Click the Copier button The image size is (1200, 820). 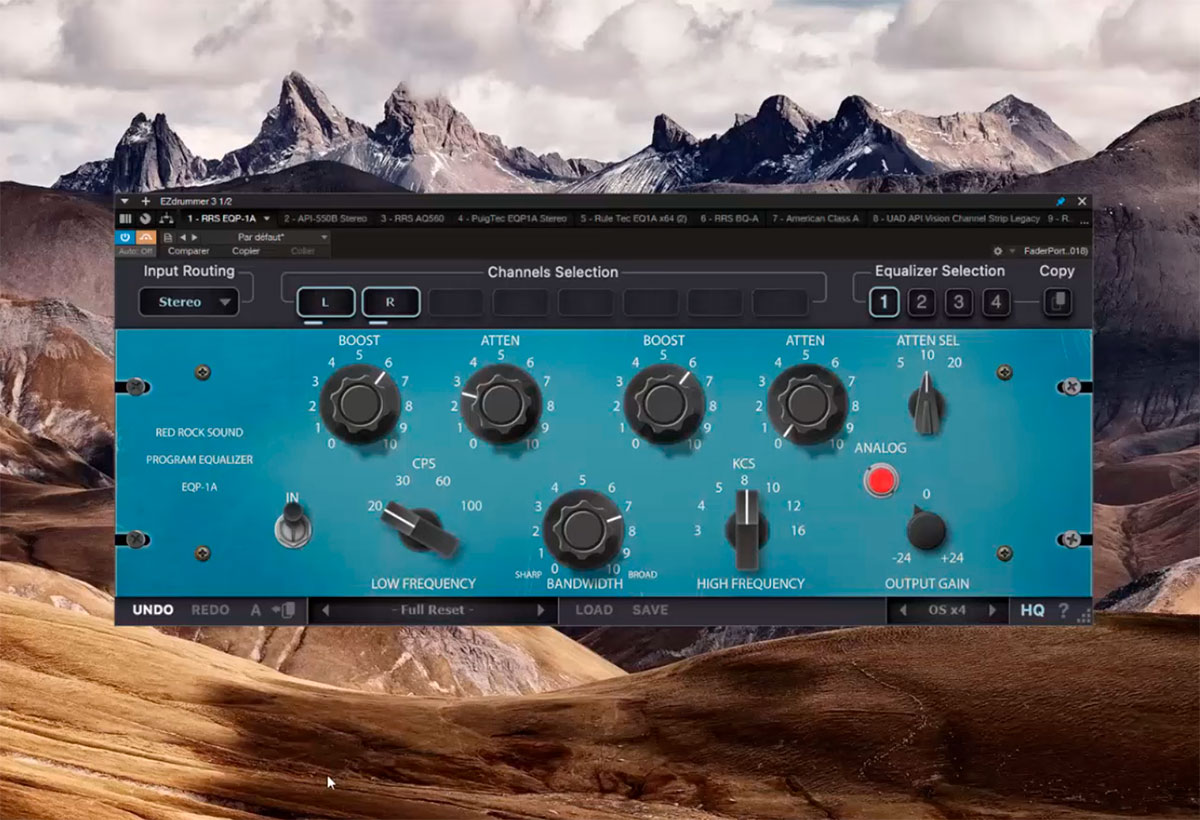246,251
